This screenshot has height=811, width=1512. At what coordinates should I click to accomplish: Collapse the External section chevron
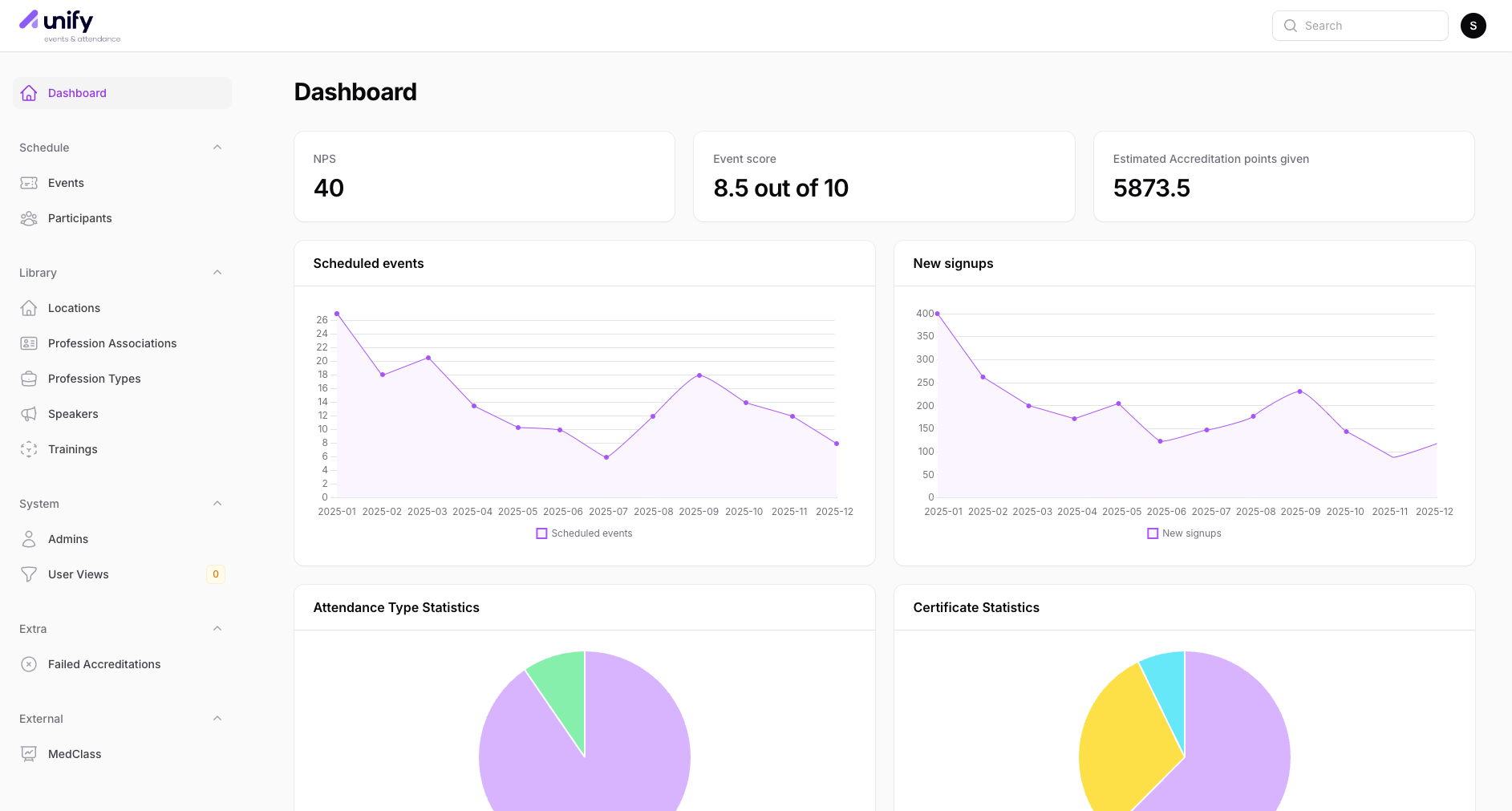[217, 719]
